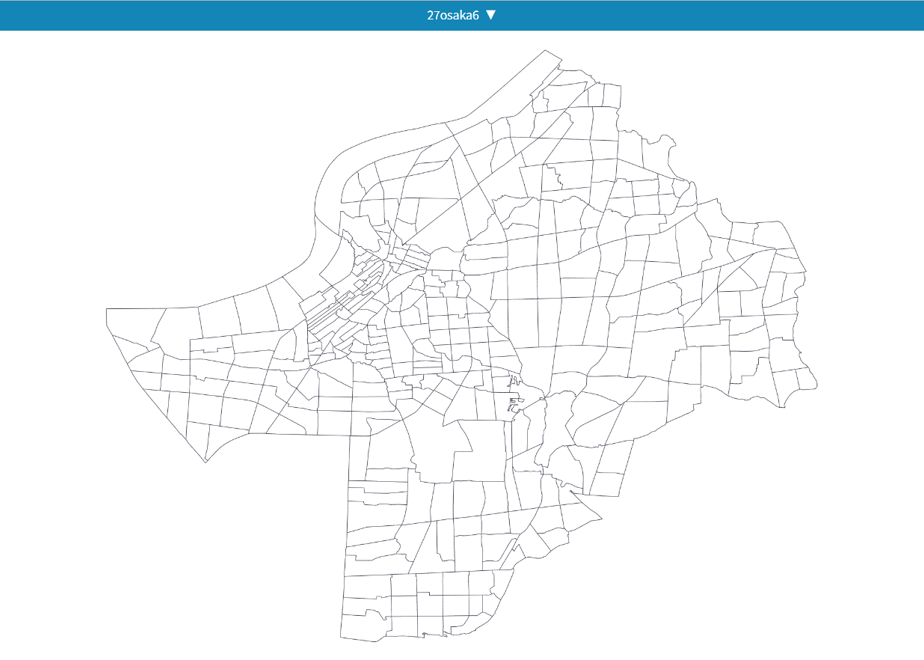Select the easternmost rounded tip polygon
The width and height of the screenshot is (924, 660).
coord(806,378)
